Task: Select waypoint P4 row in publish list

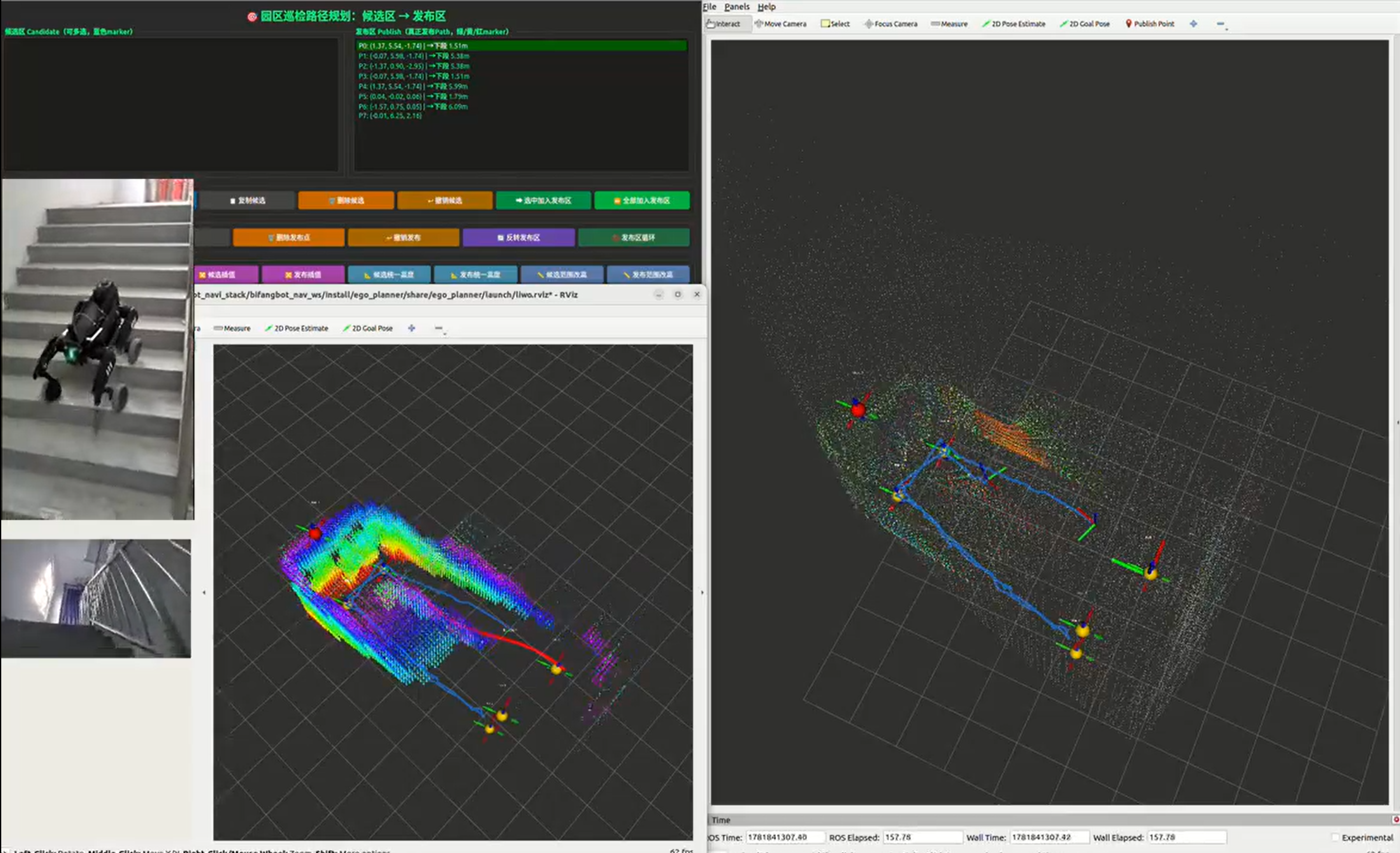Action: [522, 86]
